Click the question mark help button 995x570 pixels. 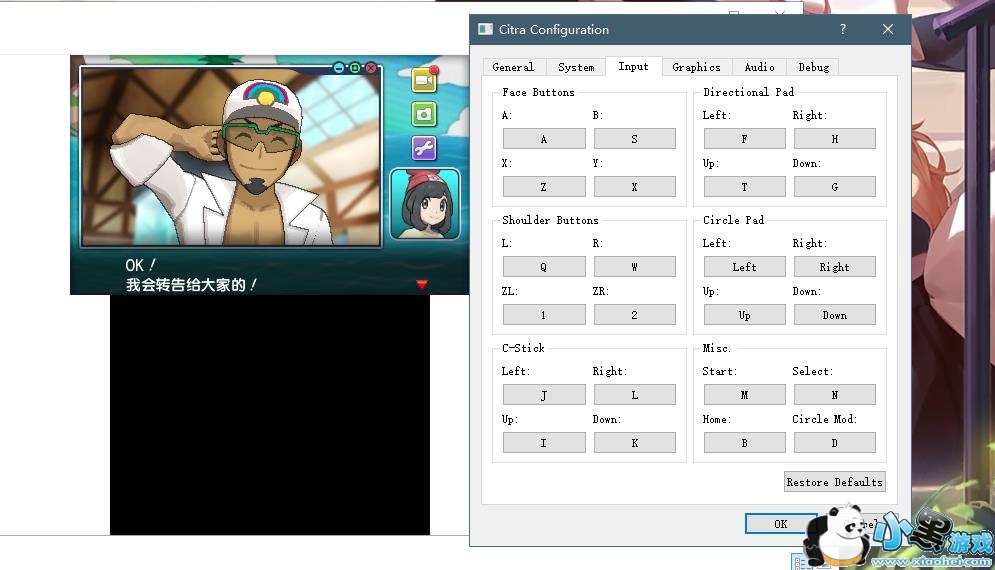tap(843, 29)
